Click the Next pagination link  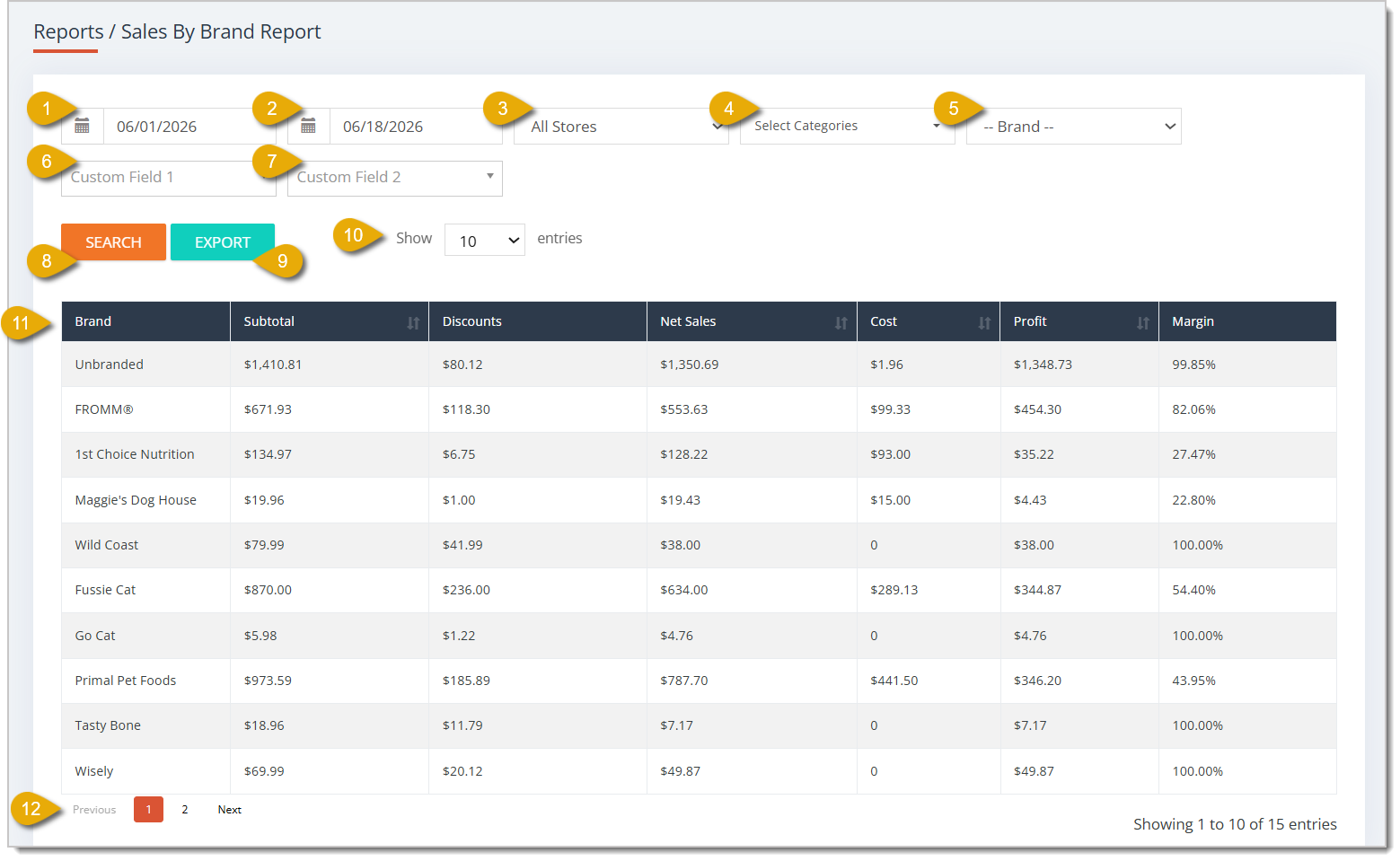click(x=230, y=810)
